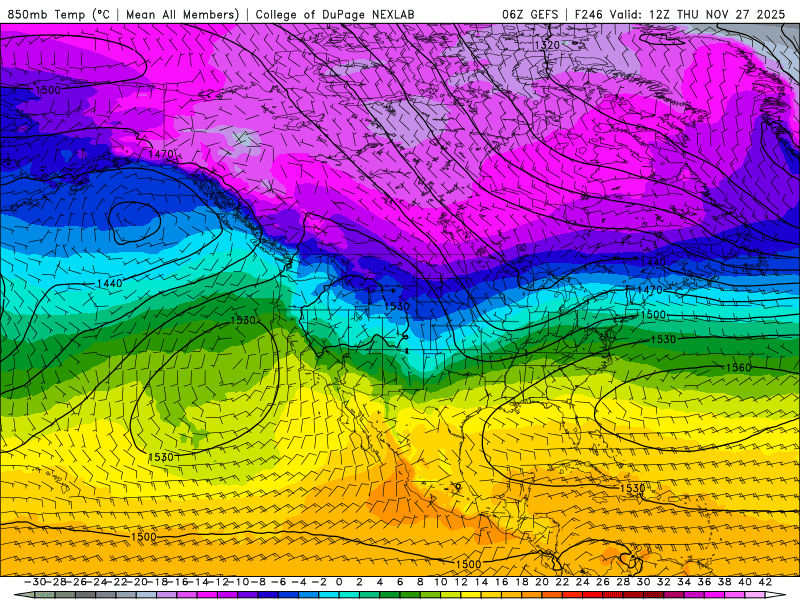Click the positive 4 value on the scale

tap(380, 582)
